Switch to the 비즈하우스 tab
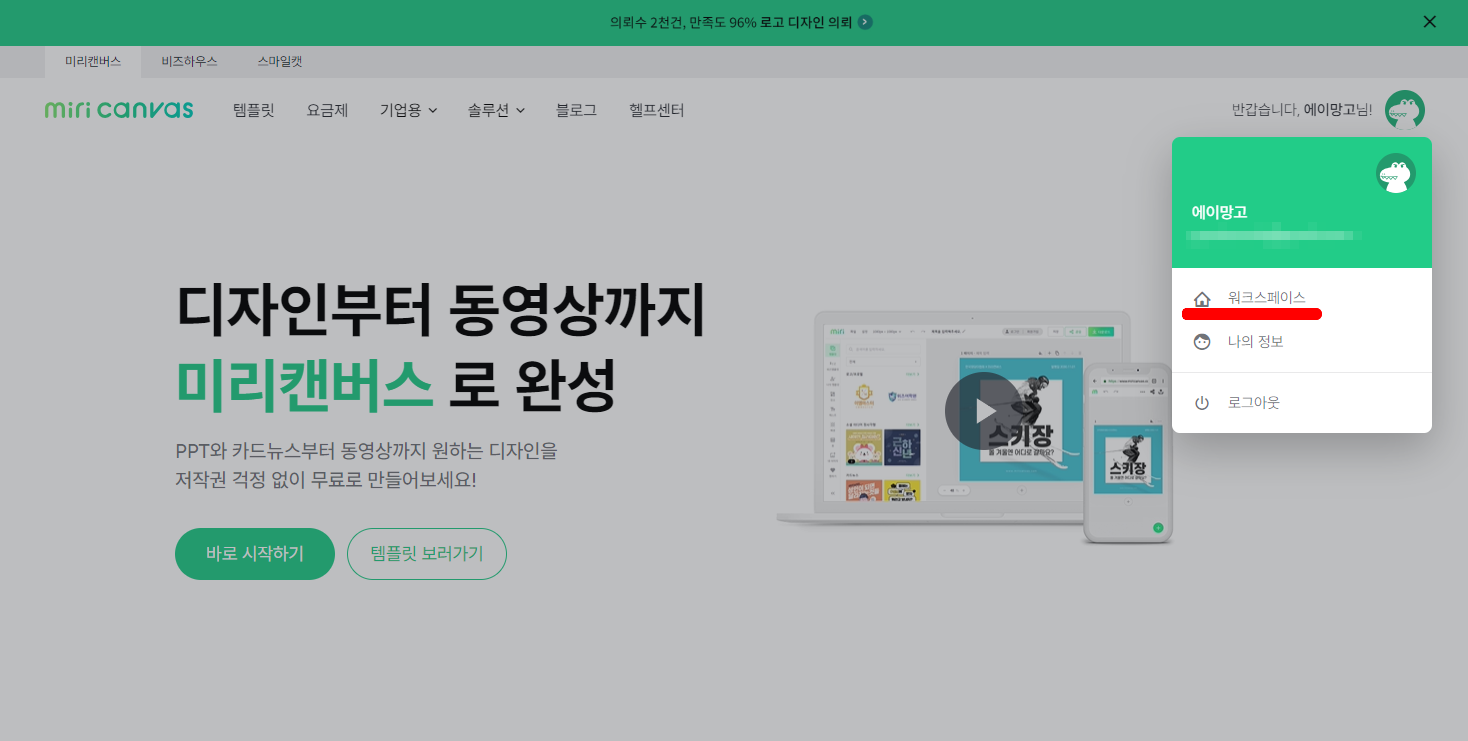Viewport: 1468px width, 741px height. tap(187, 61)
